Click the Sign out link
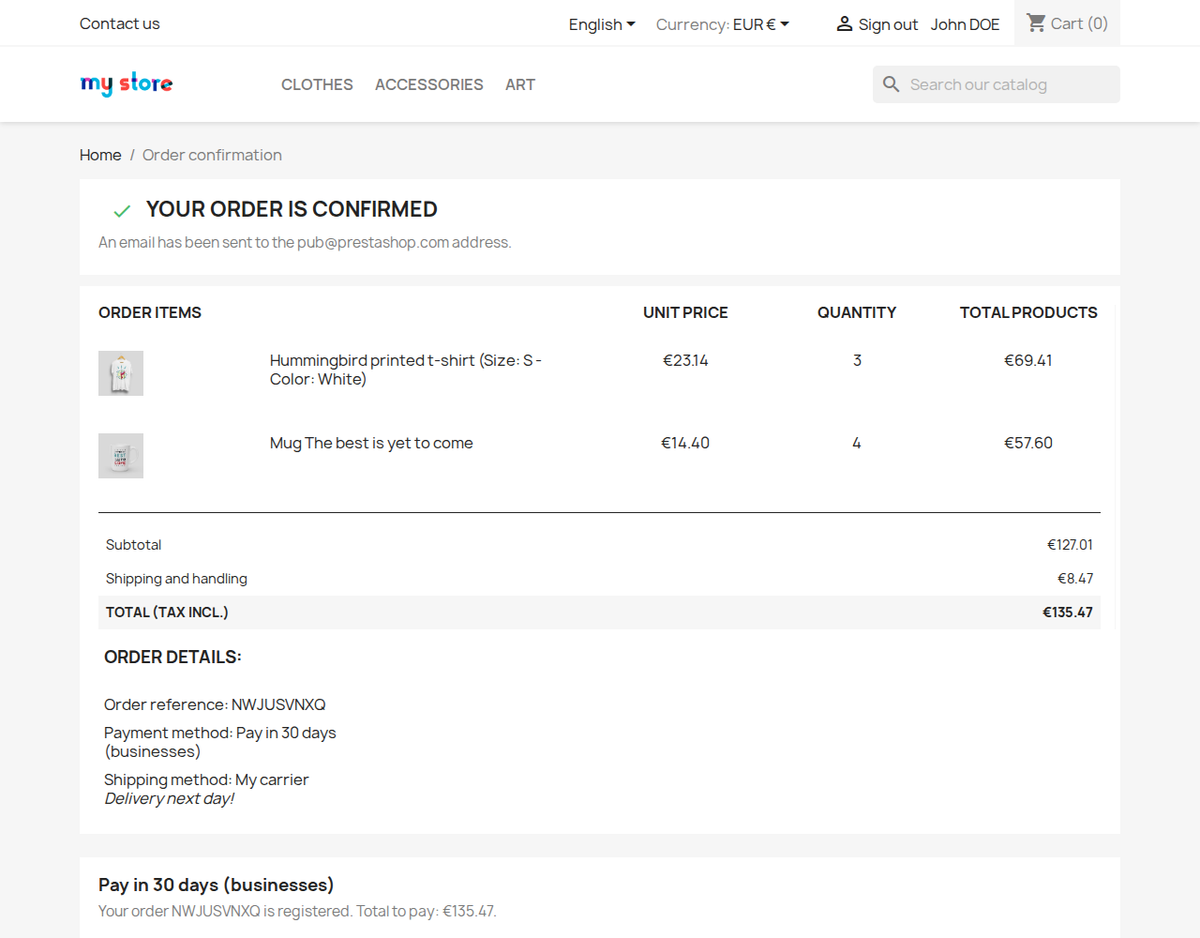This screenshot has height=938, width=1200. tap(888, 24)
